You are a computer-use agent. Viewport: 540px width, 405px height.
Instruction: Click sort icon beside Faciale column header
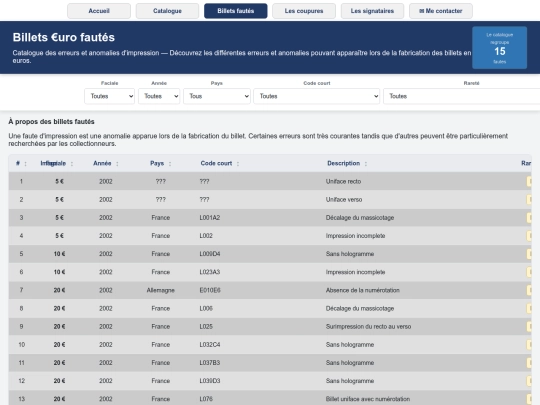coord(72,164)
